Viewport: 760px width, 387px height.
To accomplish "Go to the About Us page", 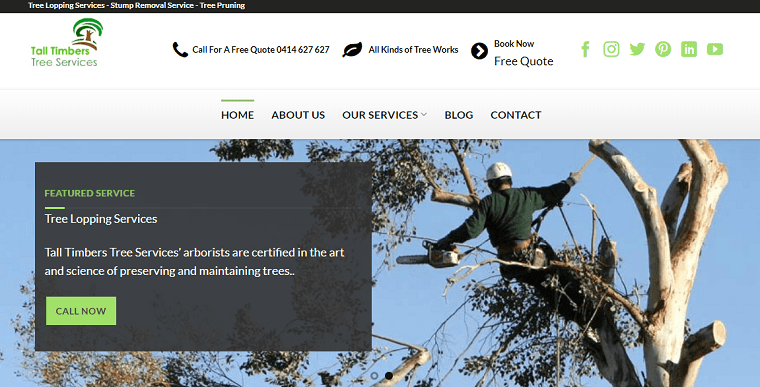I will [298, 115].
